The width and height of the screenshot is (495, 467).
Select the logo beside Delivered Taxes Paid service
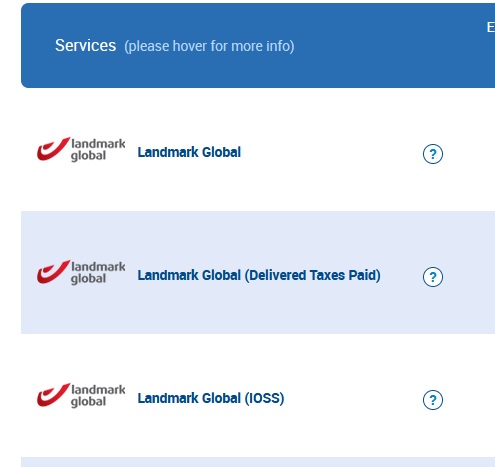click(x=81, y=272)
